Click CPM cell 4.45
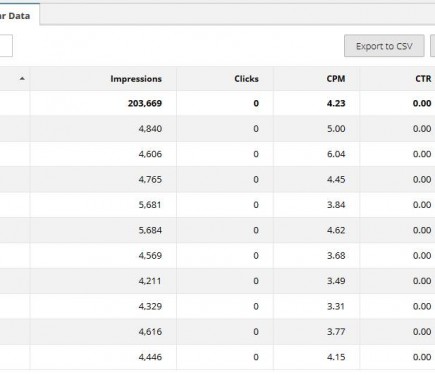Viewport: 435px width, 375px height. [x=336, y=179]
